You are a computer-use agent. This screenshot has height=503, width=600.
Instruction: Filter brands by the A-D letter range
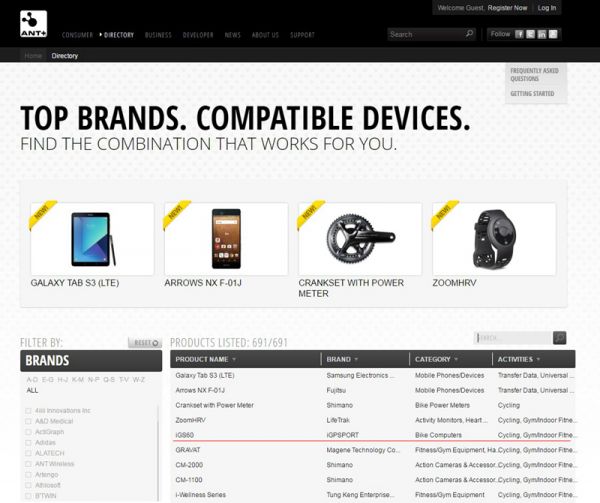click(32, 380)
